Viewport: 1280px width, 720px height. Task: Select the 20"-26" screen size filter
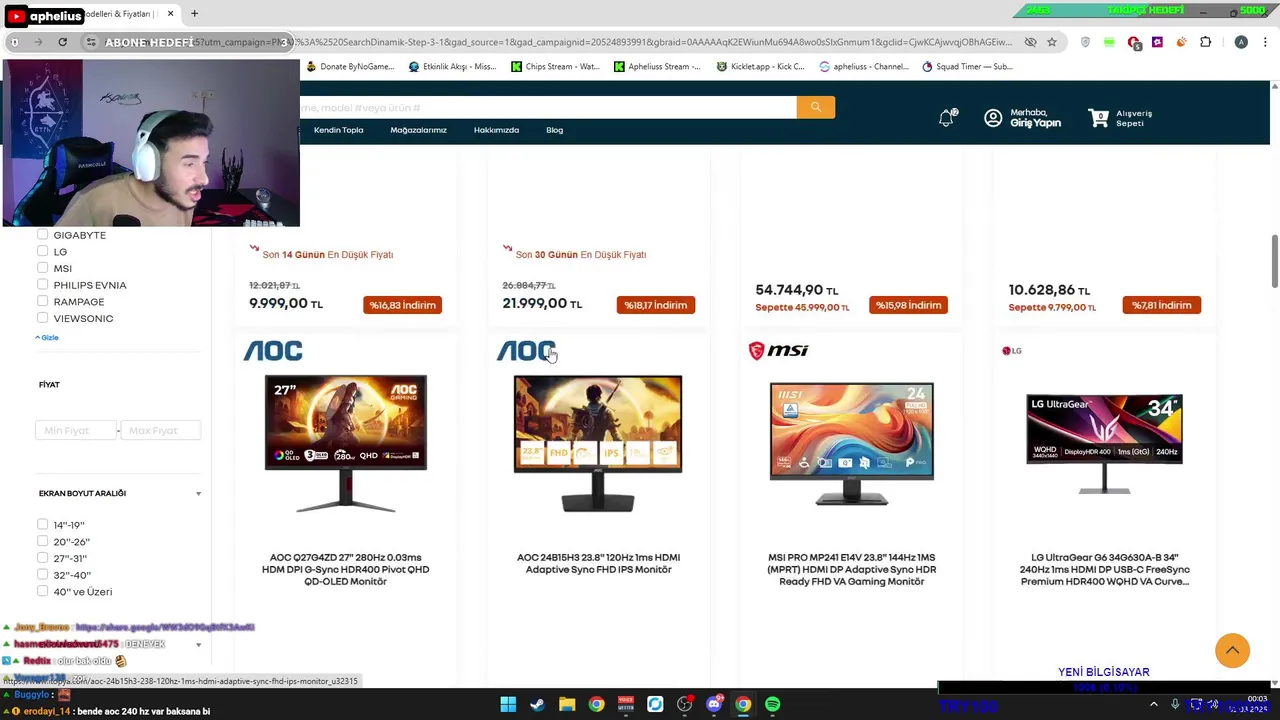[x=42, y=541]
